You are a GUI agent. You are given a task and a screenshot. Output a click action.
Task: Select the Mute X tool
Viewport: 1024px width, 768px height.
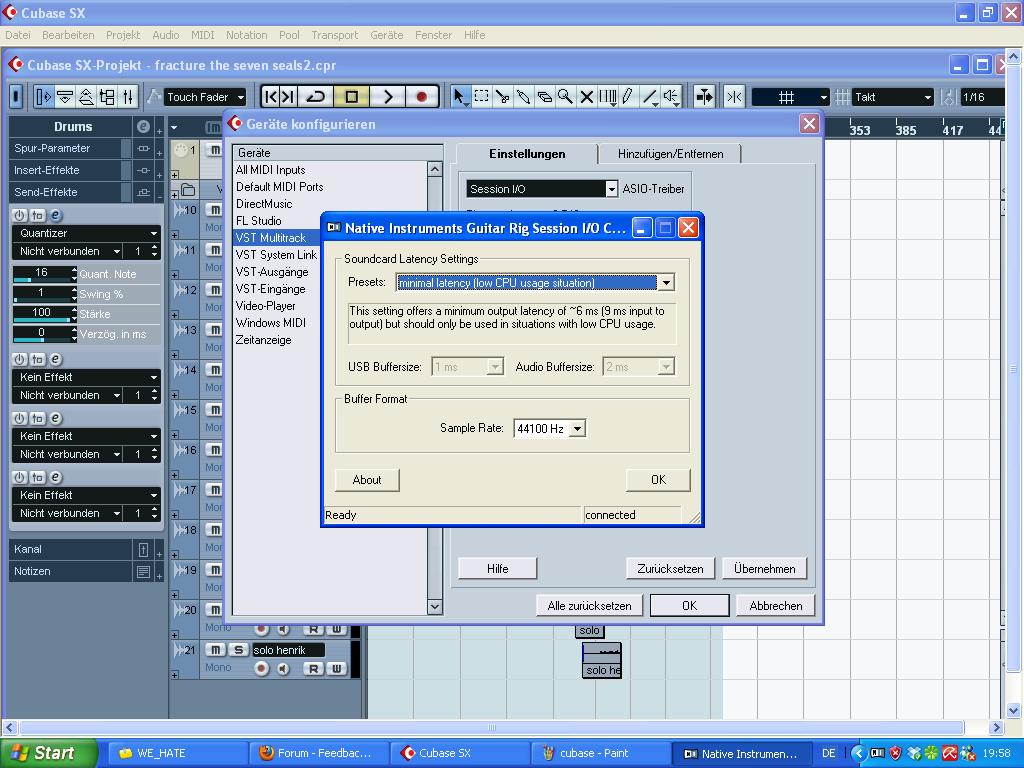click(586, 97)
